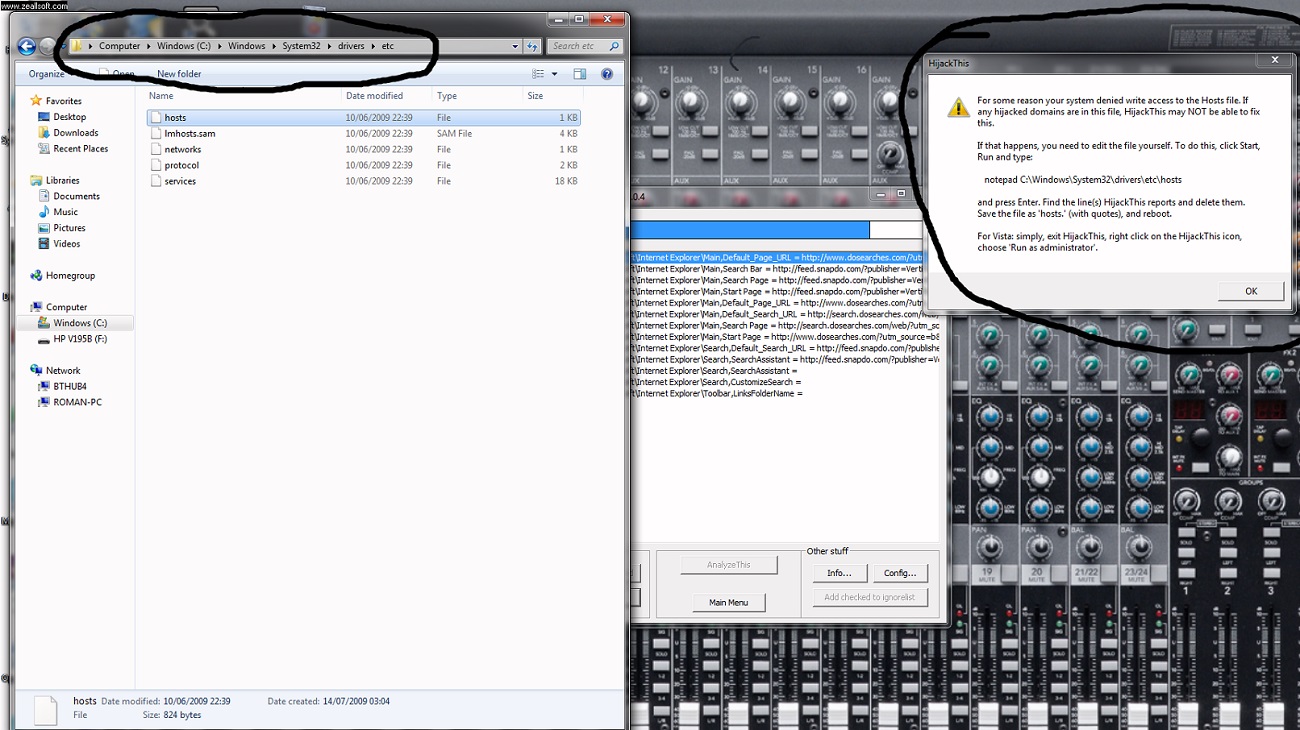The image size is (1300, 730).
Task: Jump to drivers in address breadcrumb
Action: coord(351,46)
